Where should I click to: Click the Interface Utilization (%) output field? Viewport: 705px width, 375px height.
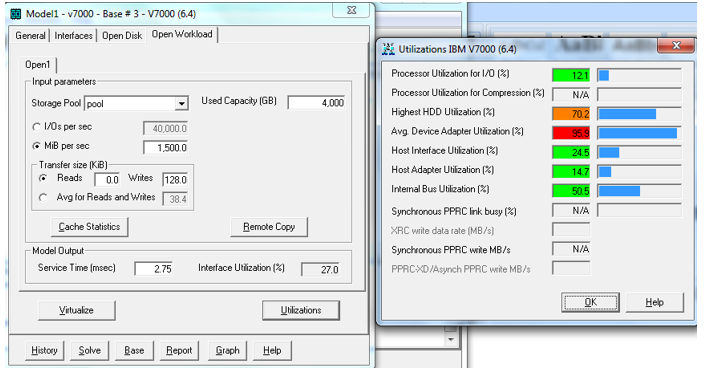(320, 269)
